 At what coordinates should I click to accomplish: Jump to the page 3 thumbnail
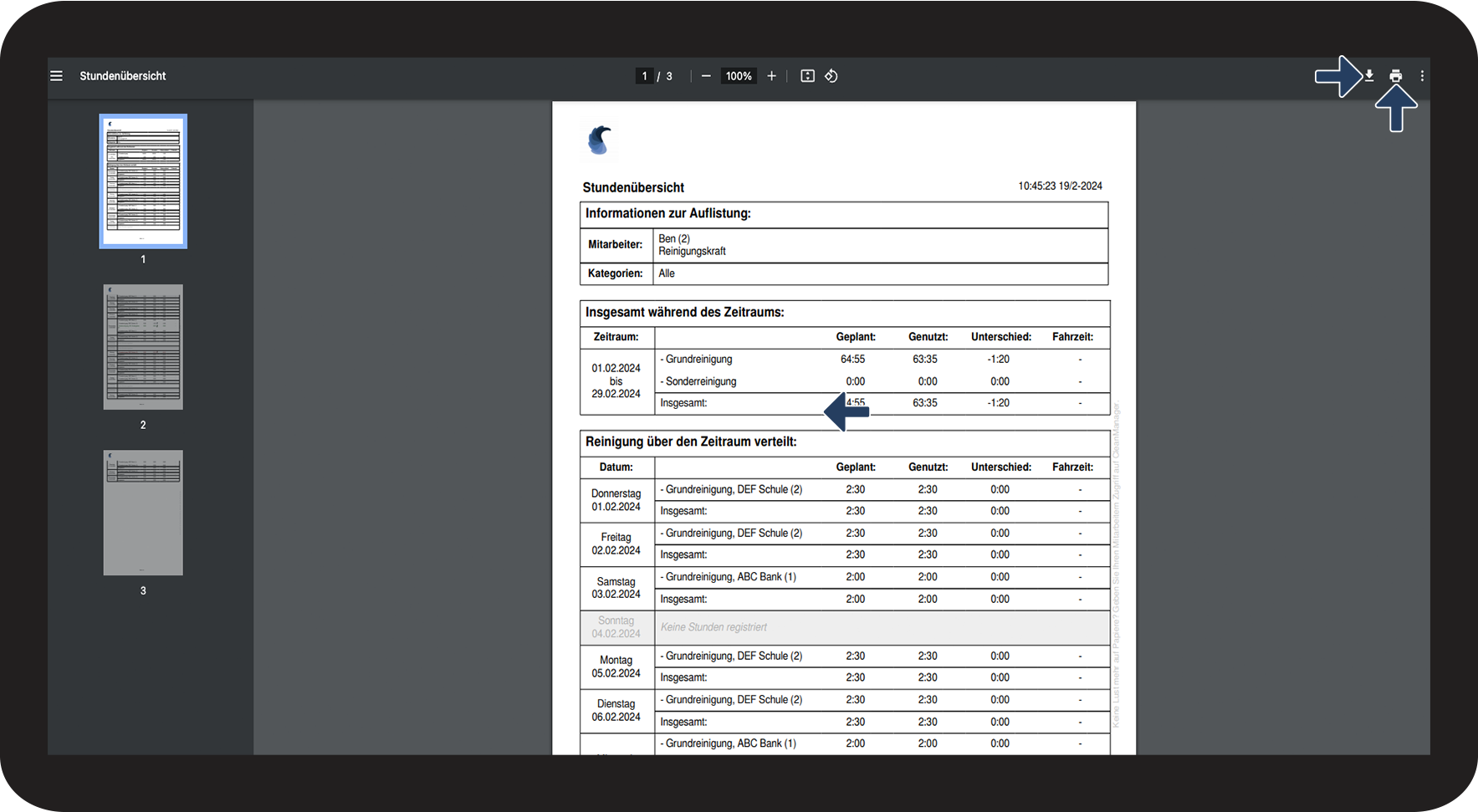click(143, 513)
